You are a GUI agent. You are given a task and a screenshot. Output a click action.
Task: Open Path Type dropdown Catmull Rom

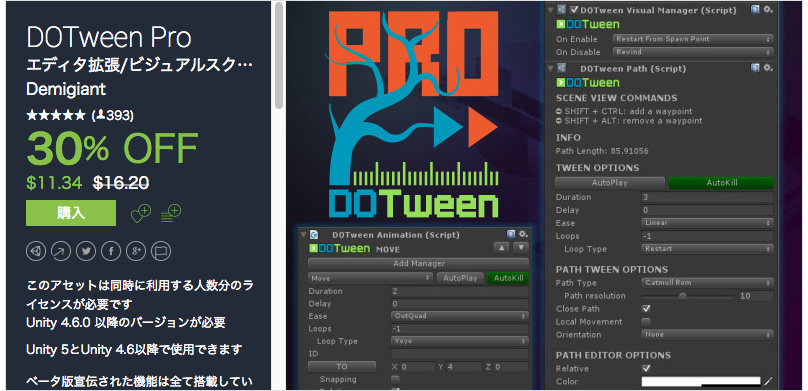708,283
